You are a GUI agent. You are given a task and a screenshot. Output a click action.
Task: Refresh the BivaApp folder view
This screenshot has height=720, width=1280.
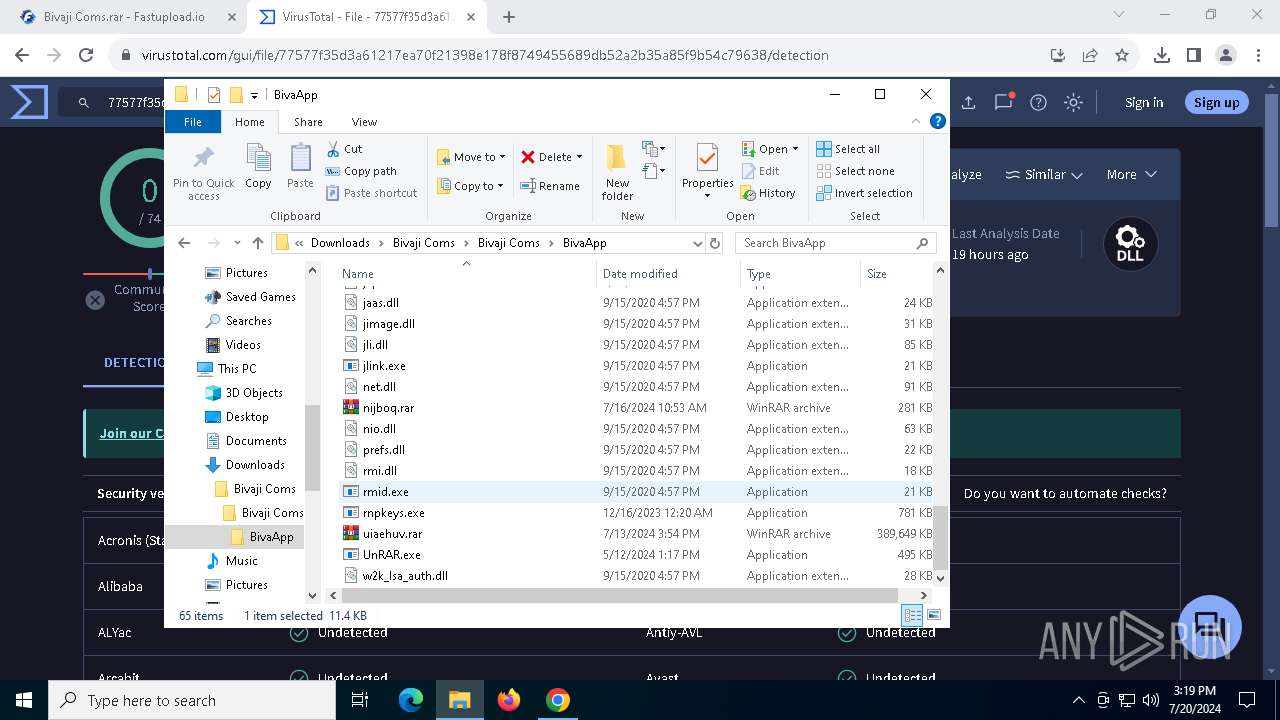[x=715, y=243]
